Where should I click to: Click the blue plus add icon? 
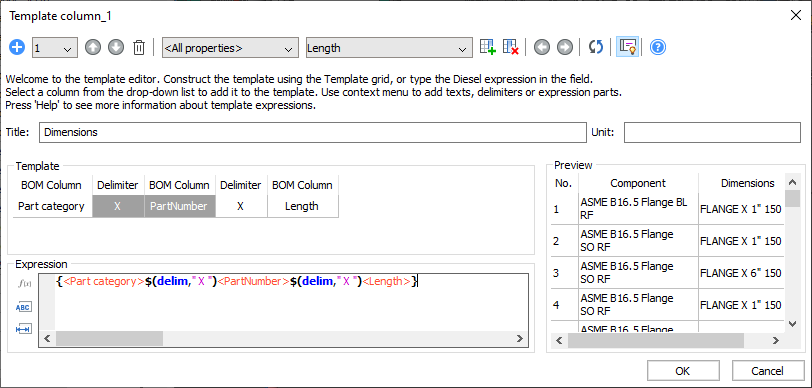tap(17, 48)
